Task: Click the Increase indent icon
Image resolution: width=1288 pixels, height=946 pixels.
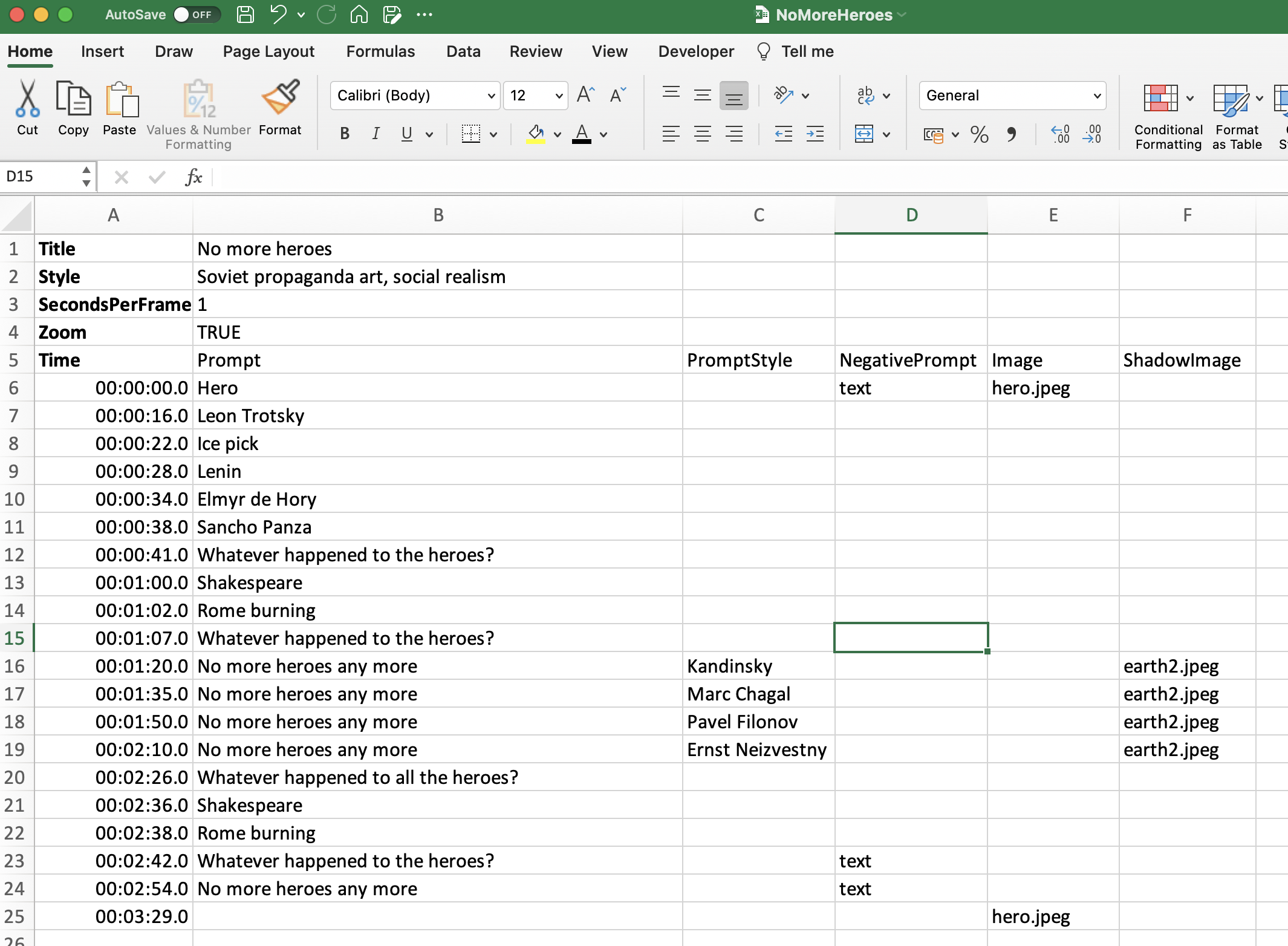Action: [x=815, y=134]
